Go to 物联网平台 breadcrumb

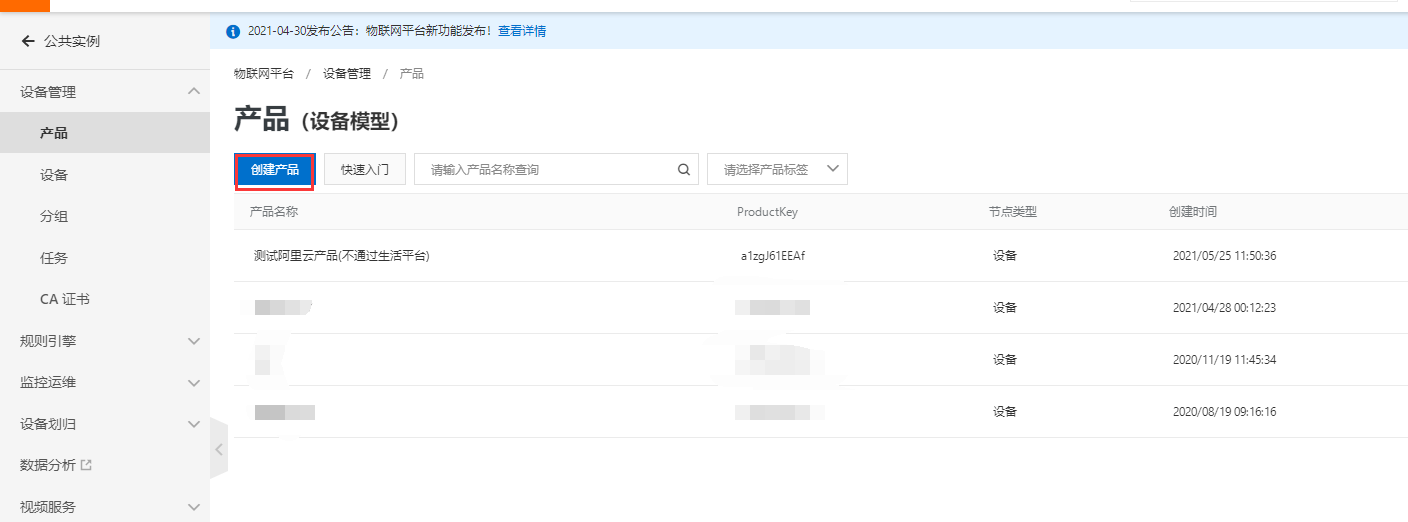click(x=264, y=74)
